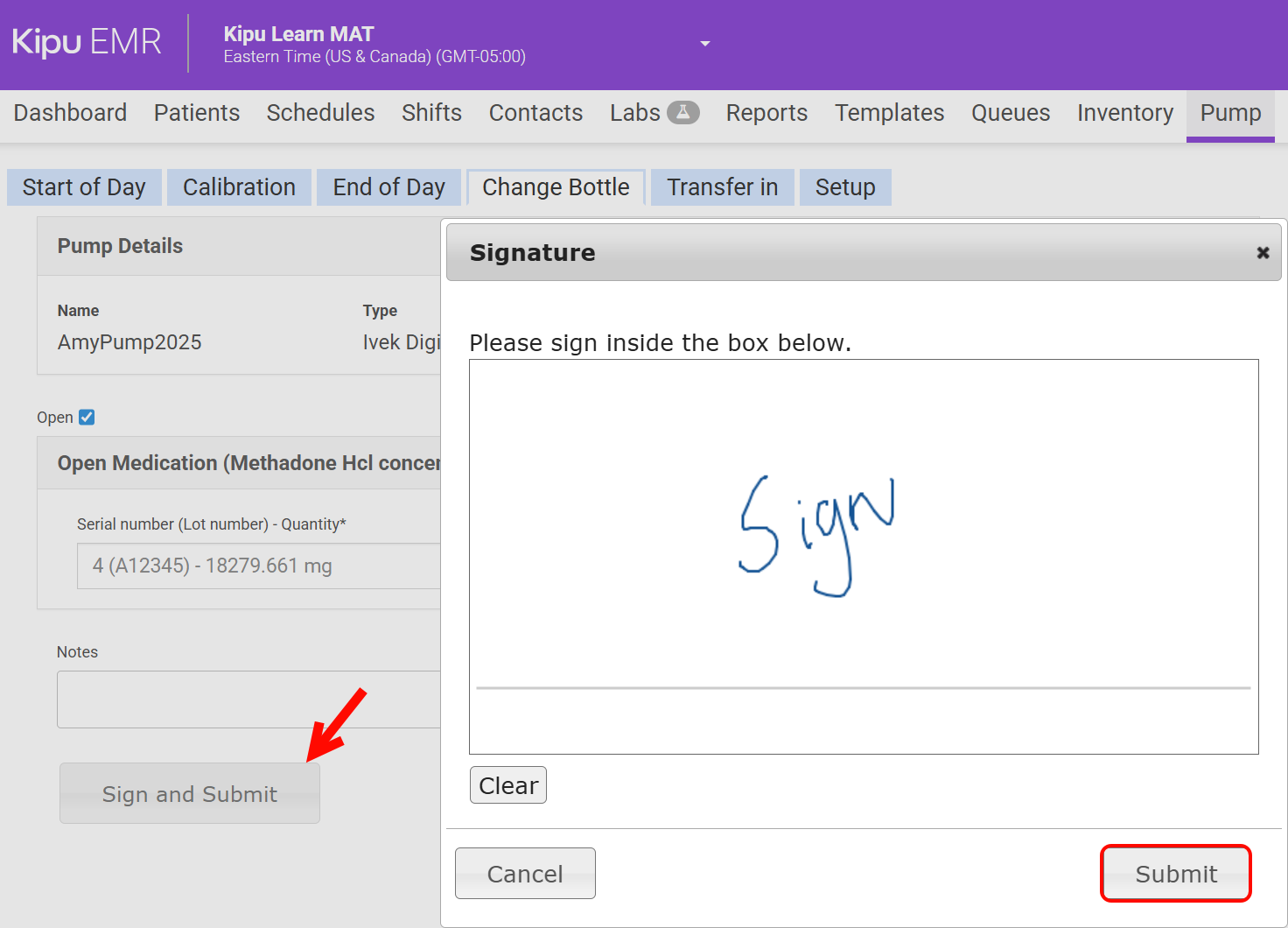Click the Labs flask badge icon
This screenshot has width=1288, height=928.
pos(682,112)
